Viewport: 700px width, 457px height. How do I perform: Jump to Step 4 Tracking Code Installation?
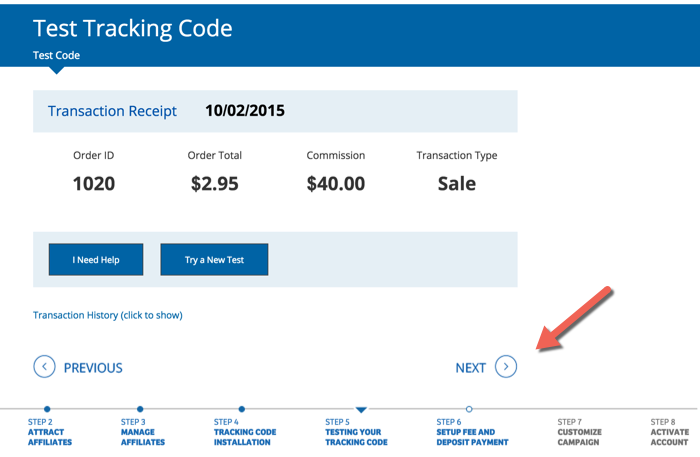(245, 432)
